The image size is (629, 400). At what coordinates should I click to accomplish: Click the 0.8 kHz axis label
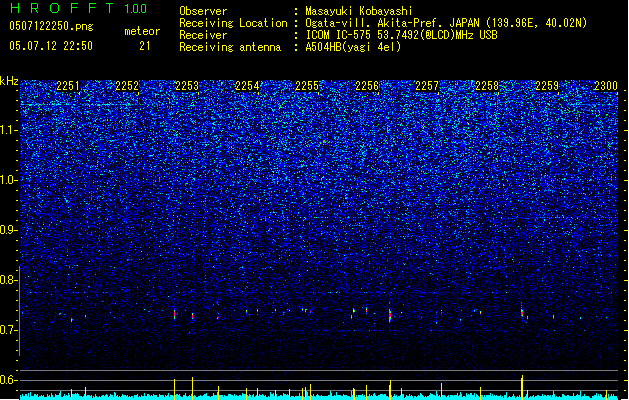9,280
